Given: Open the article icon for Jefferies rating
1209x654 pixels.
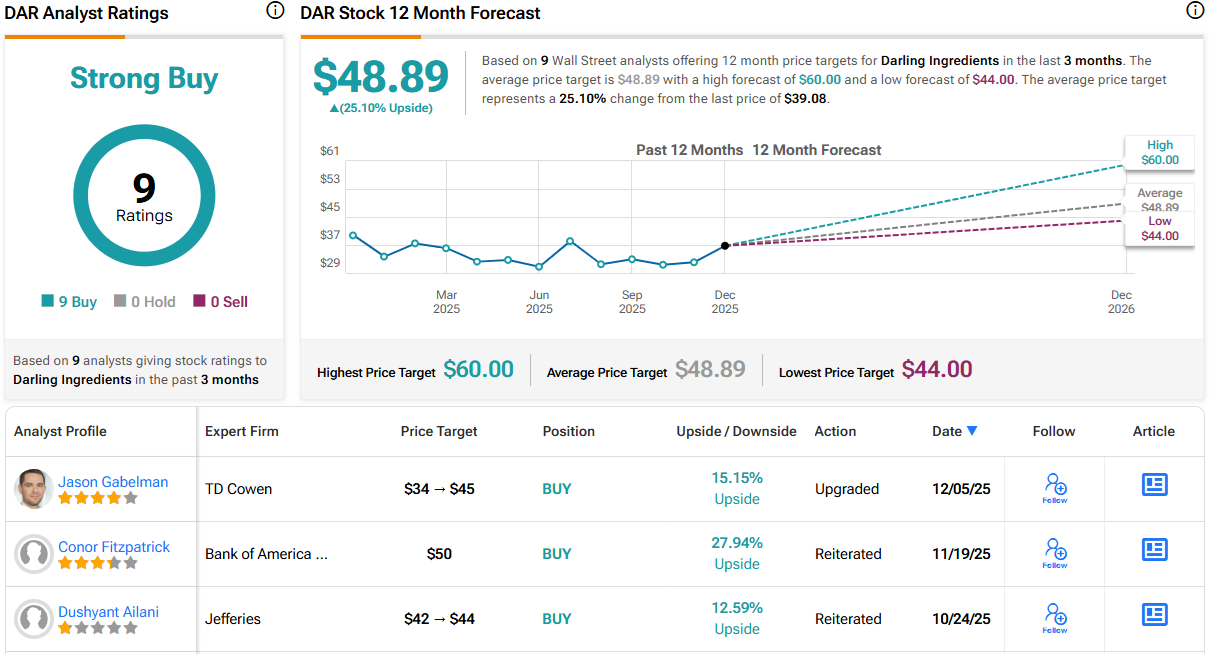Looking at the screenshot, I should coord(1154,615).
